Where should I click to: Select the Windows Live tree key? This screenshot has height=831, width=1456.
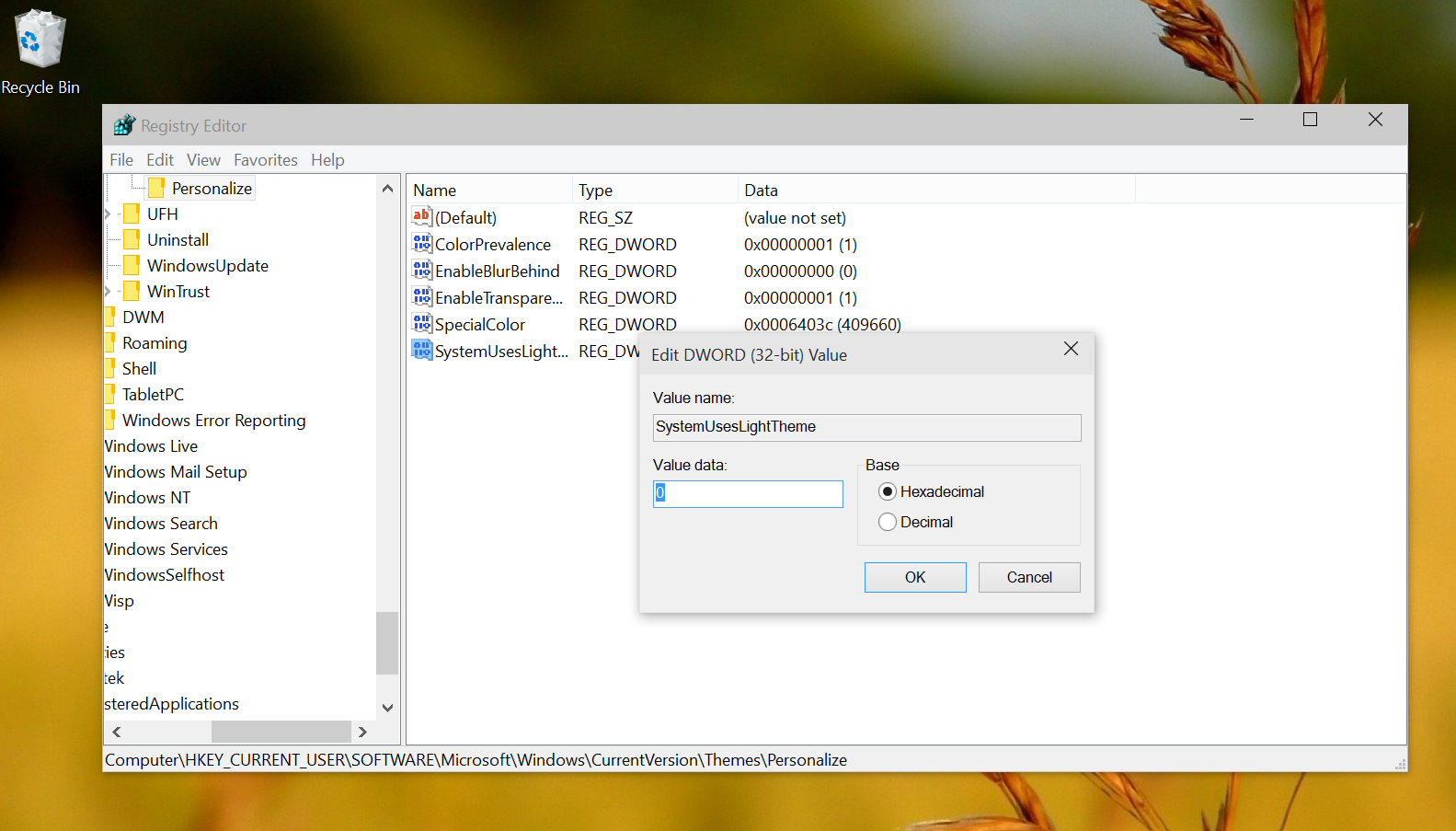coord(151,445)
